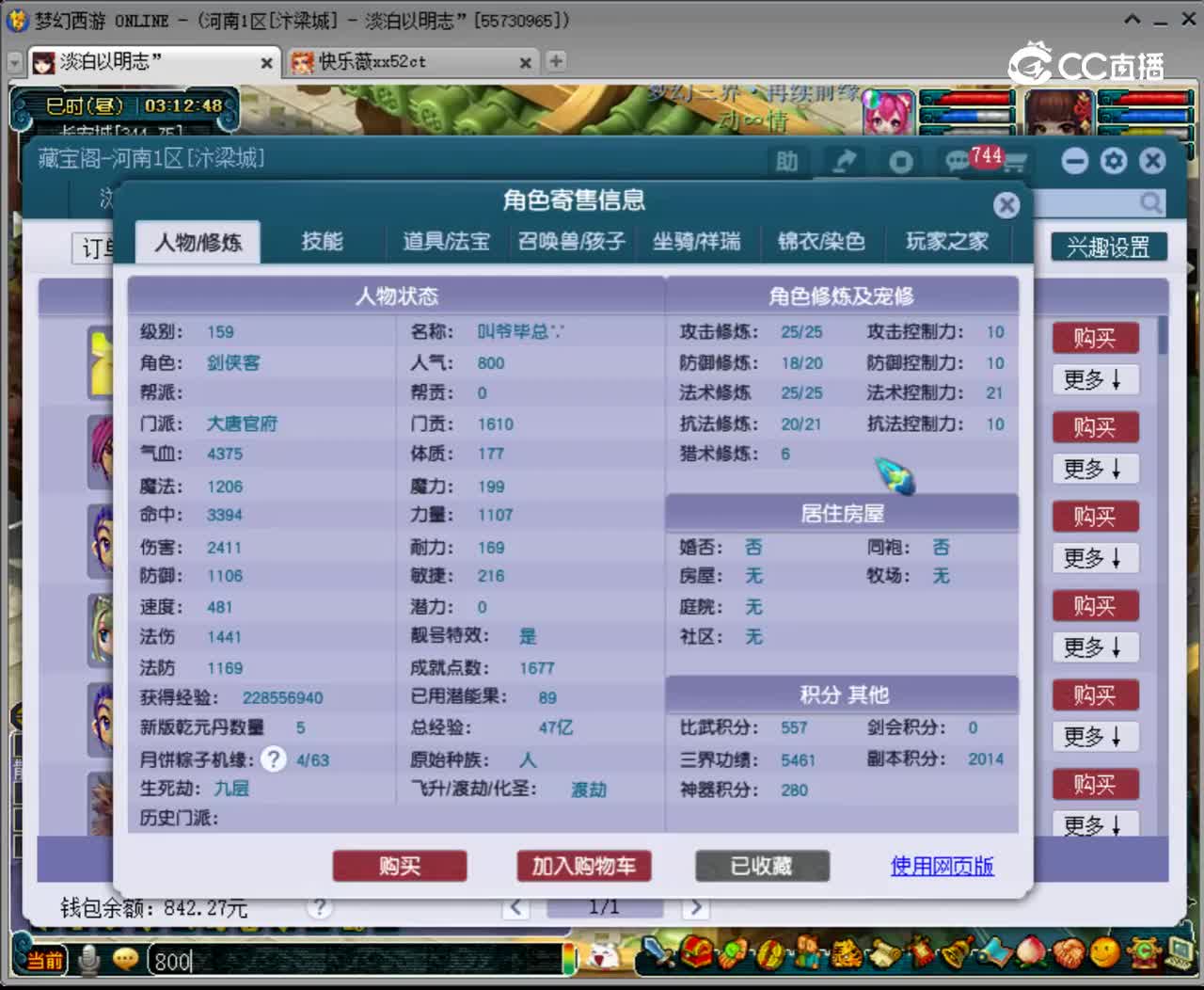Click the red 购买 button in the dialog footer

[400, 866]
